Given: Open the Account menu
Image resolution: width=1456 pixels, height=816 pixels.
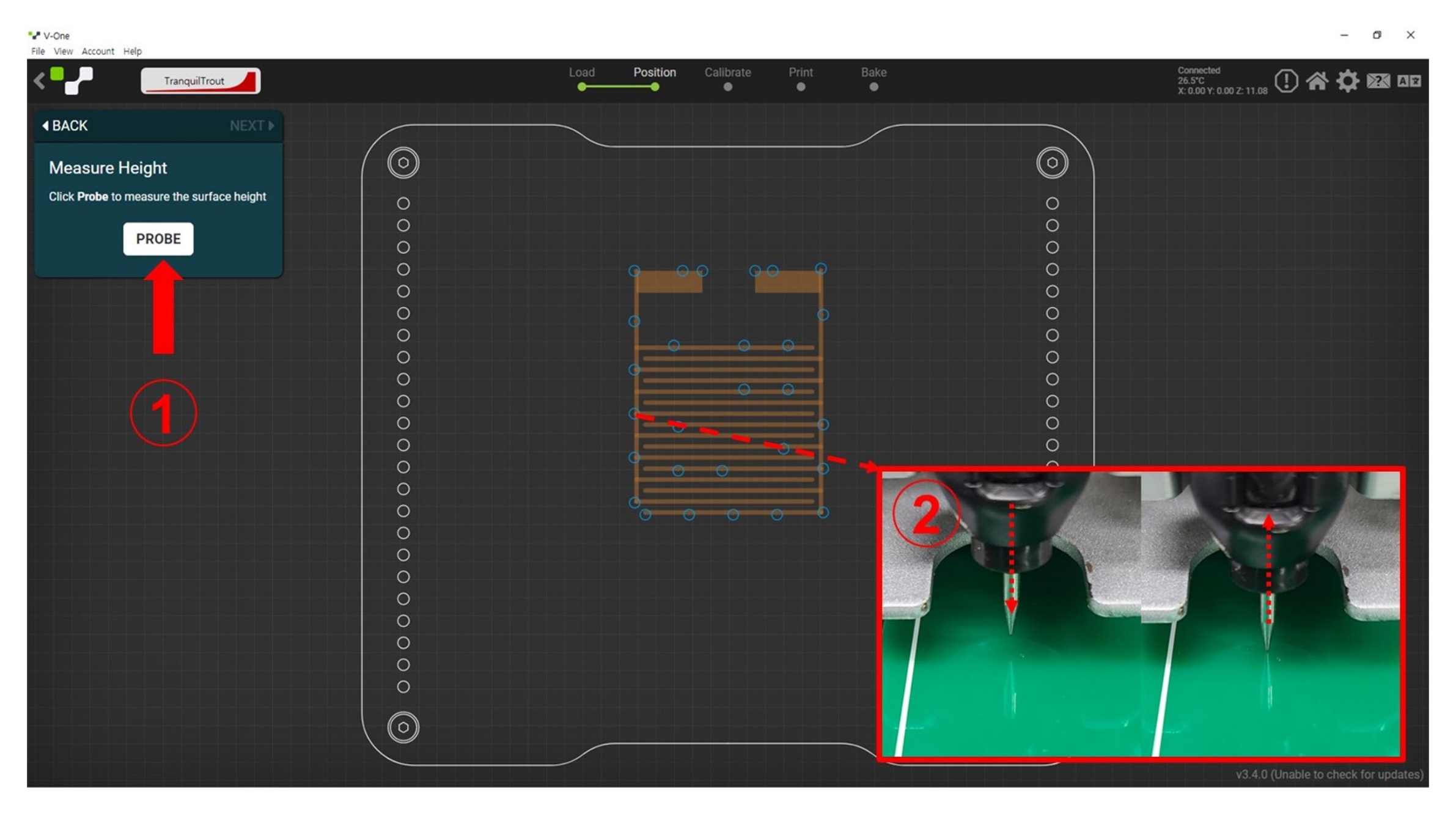Looking at the screenshot, I should (x=98, y=51).
